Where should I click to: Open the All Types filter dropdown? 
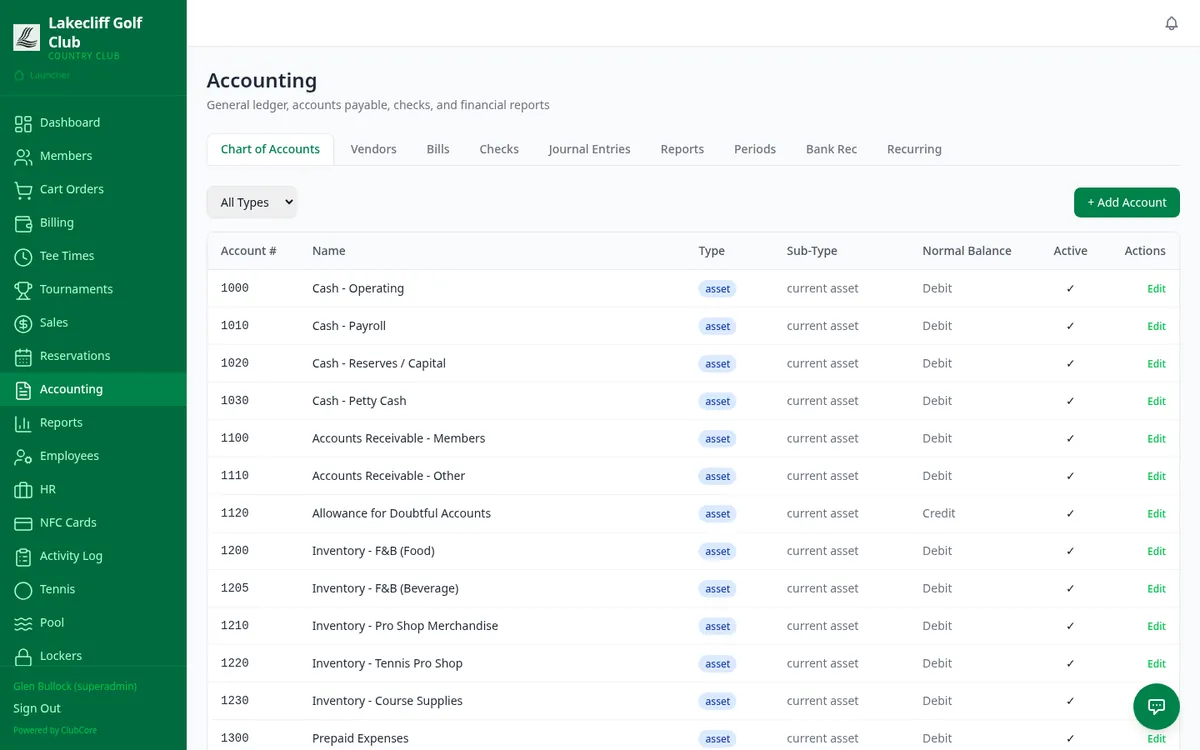pos(252,202)
